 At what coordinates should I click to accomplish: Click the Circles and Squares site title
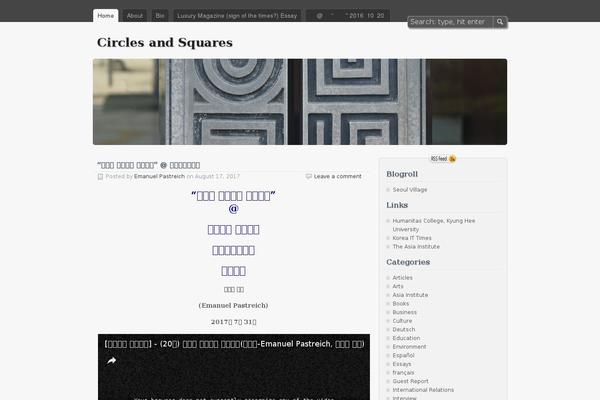(x=165, y=42)
